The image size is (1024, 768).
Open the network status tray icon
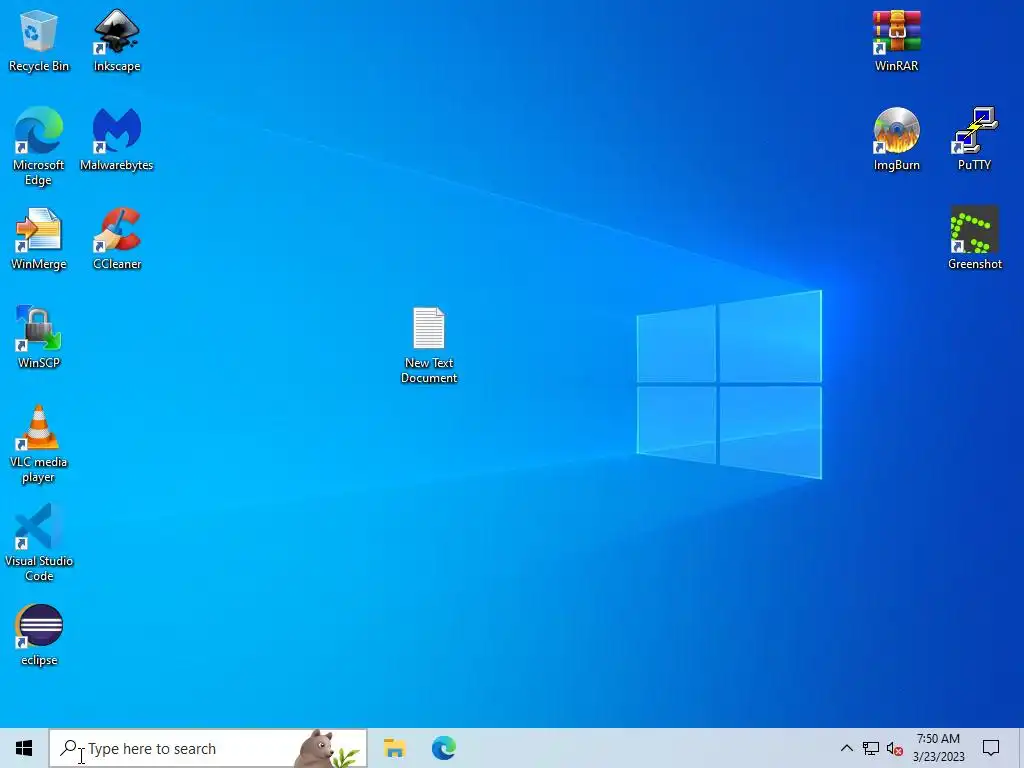871,748
